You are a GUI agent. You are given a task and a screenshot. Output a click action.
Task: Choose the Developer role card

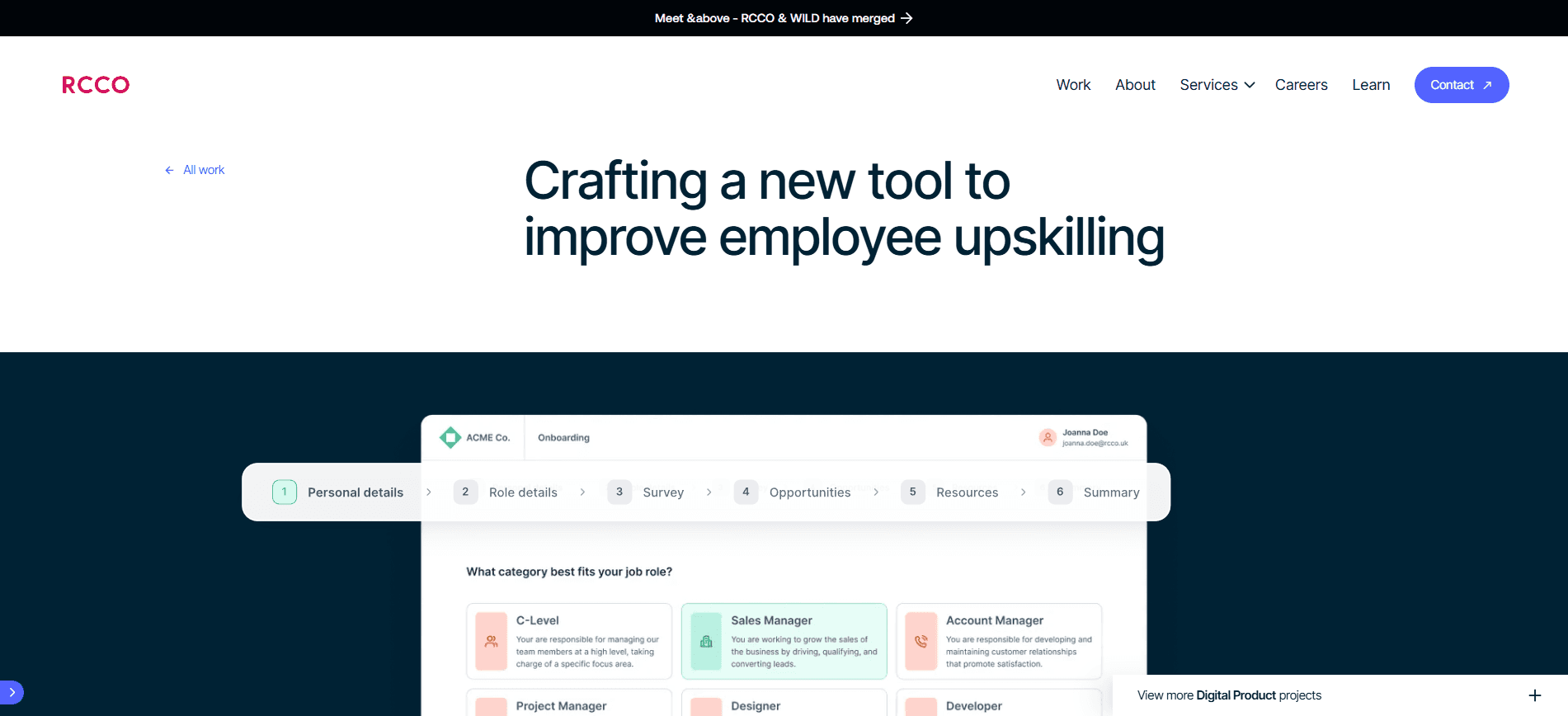pos(999,703)
